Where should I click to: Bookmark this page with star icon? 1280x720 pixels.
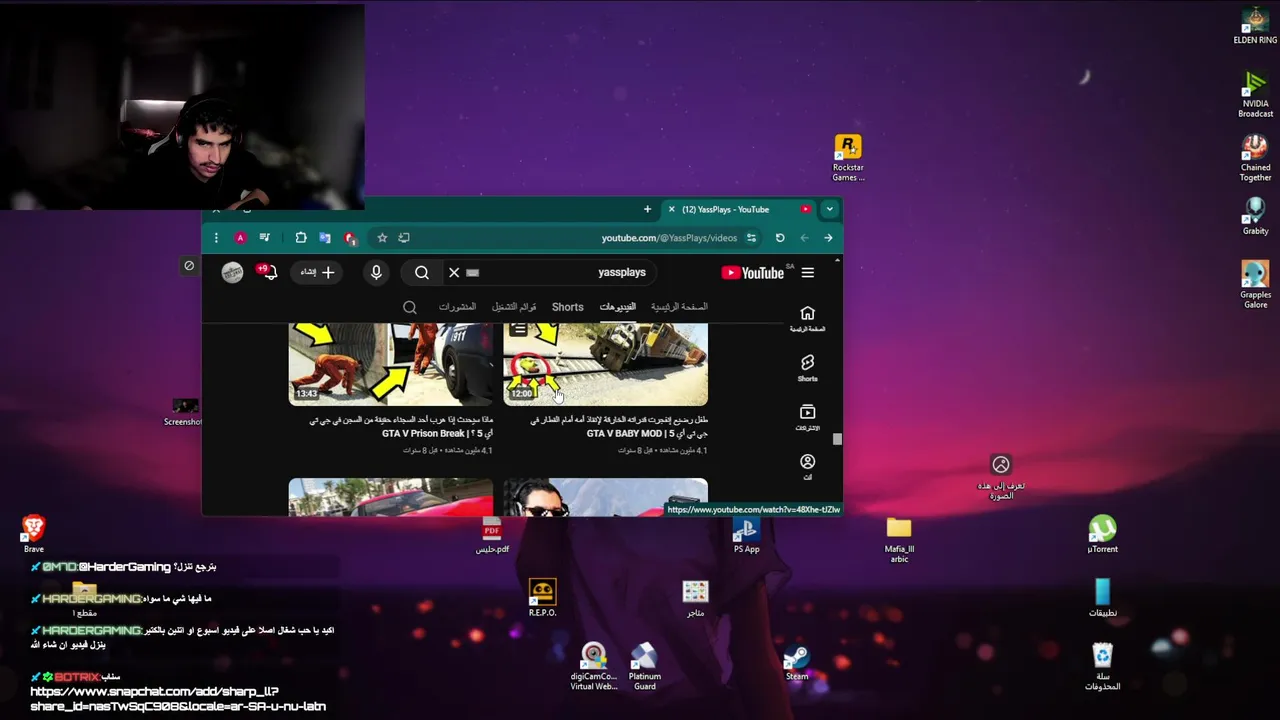click(382, 238)
